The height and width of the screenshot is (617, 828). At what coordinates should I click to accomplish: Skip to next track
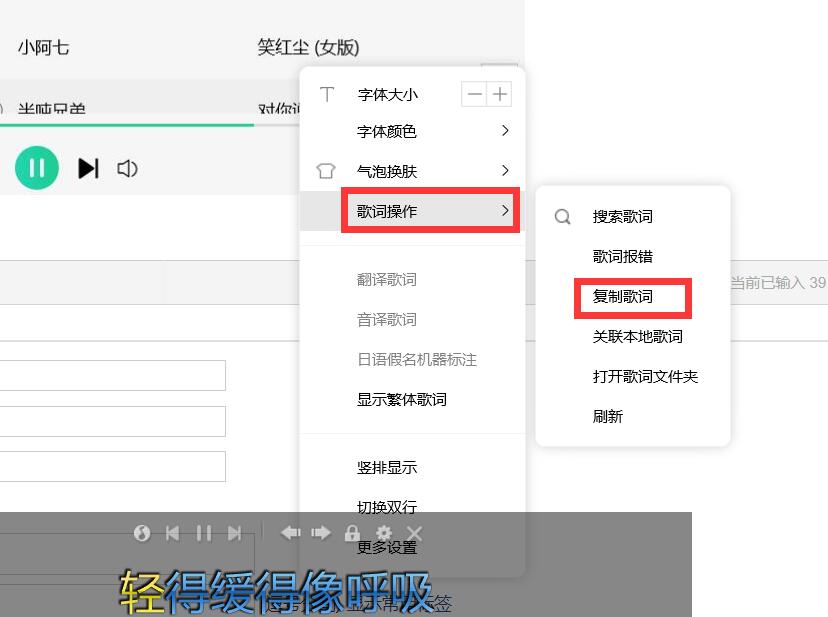point(88,168)
